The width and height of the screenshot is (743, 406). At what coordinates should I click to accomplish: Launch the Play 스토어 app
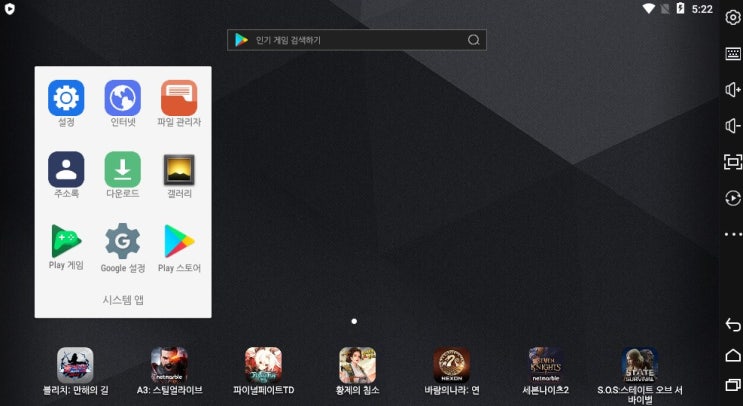click(x=179, y=241)
